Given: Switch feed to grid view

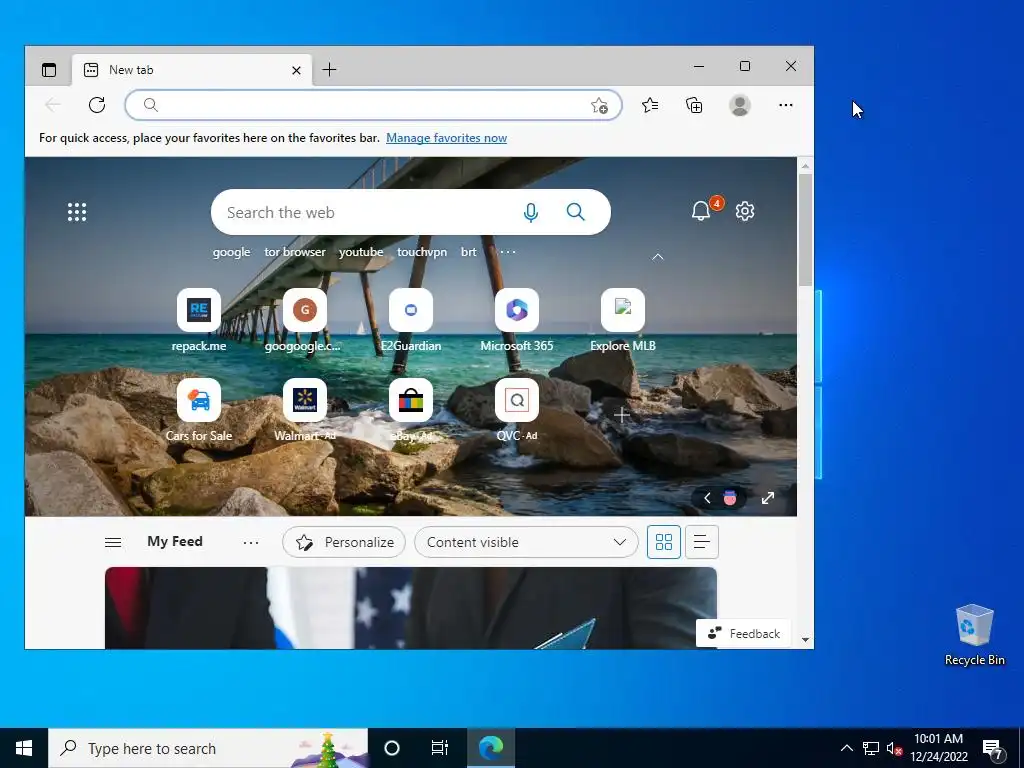Looking at the screenshot, I should tap(664, 542).
